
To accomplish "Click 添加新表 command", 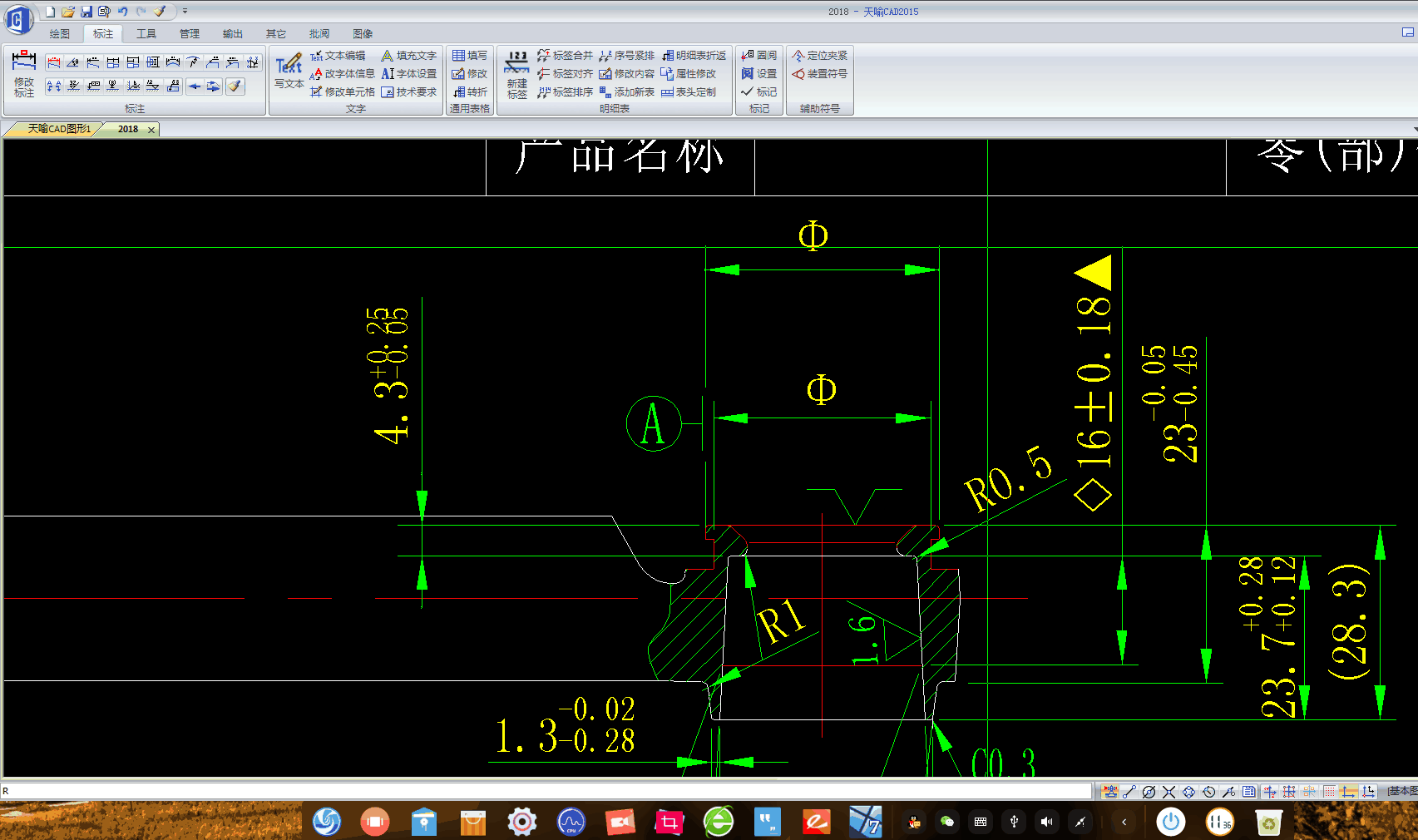I will click(627, 92).
